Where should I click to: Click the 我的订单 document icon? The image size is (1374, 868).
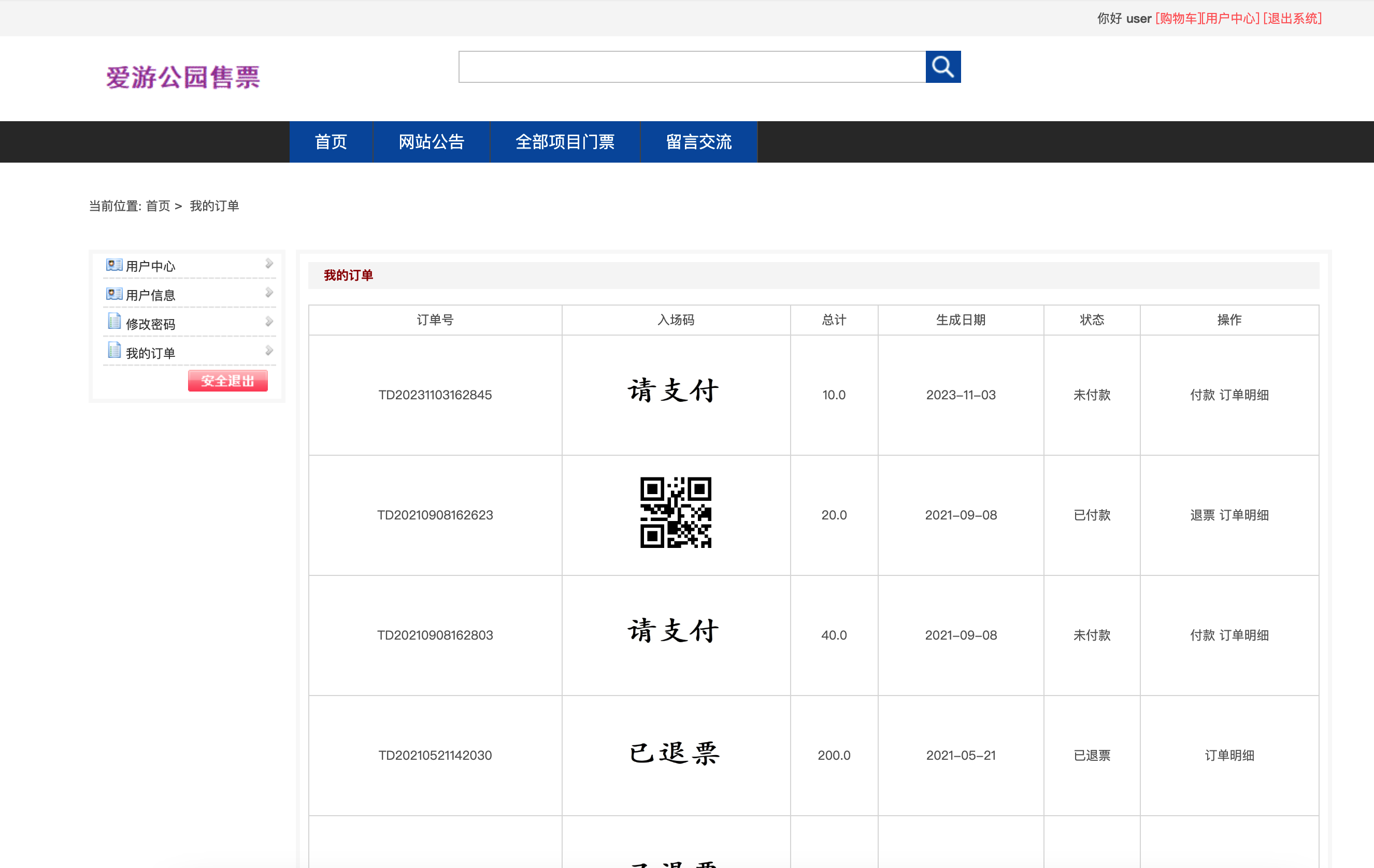(x=114, y=351)
